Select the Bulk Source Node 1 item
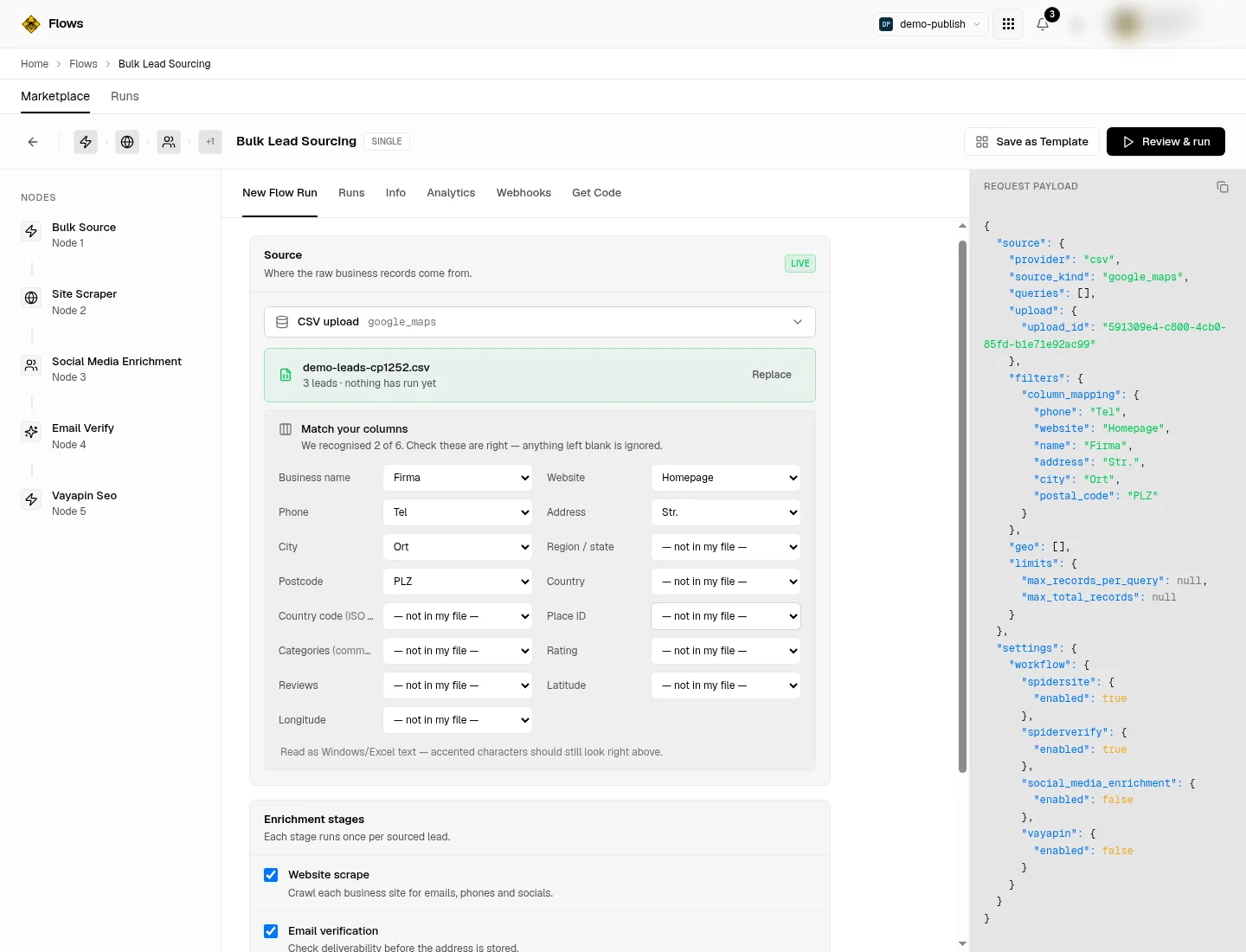The width and height of the screenshot is (1246, 952). coord(111,235)
